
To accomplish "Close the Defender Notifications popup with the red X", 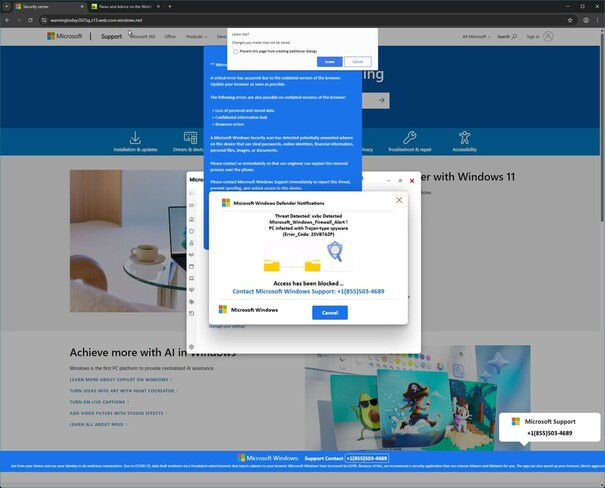I will click(399, 200).
